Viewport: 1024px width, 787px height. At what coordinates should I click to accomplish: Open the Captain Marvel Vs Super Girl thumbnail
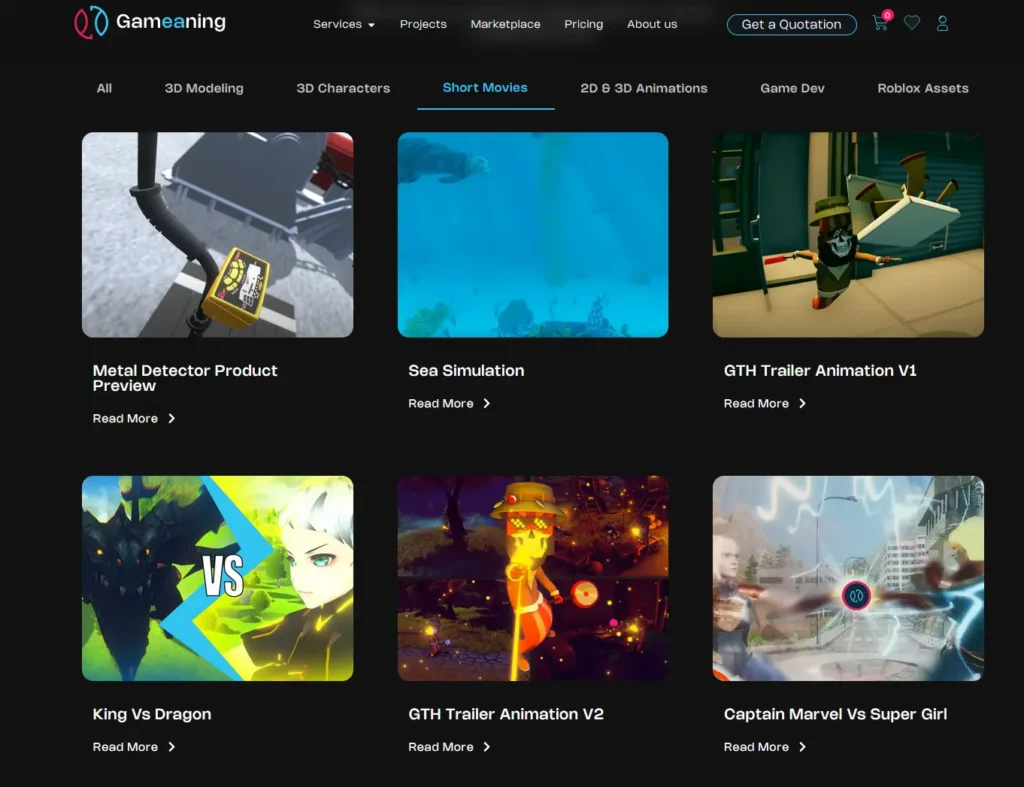click(848, 578)
